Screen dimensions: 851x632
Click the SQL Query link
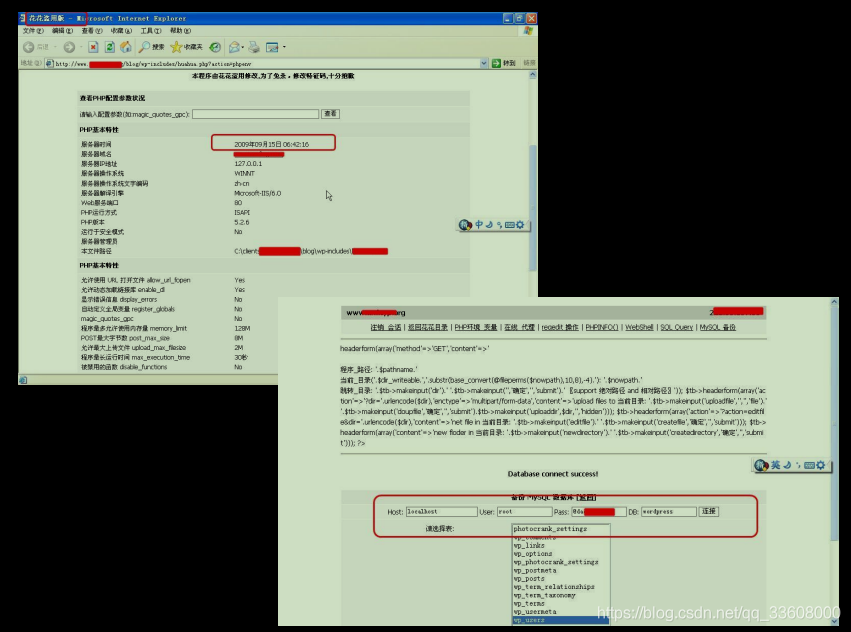click(677, 327)
